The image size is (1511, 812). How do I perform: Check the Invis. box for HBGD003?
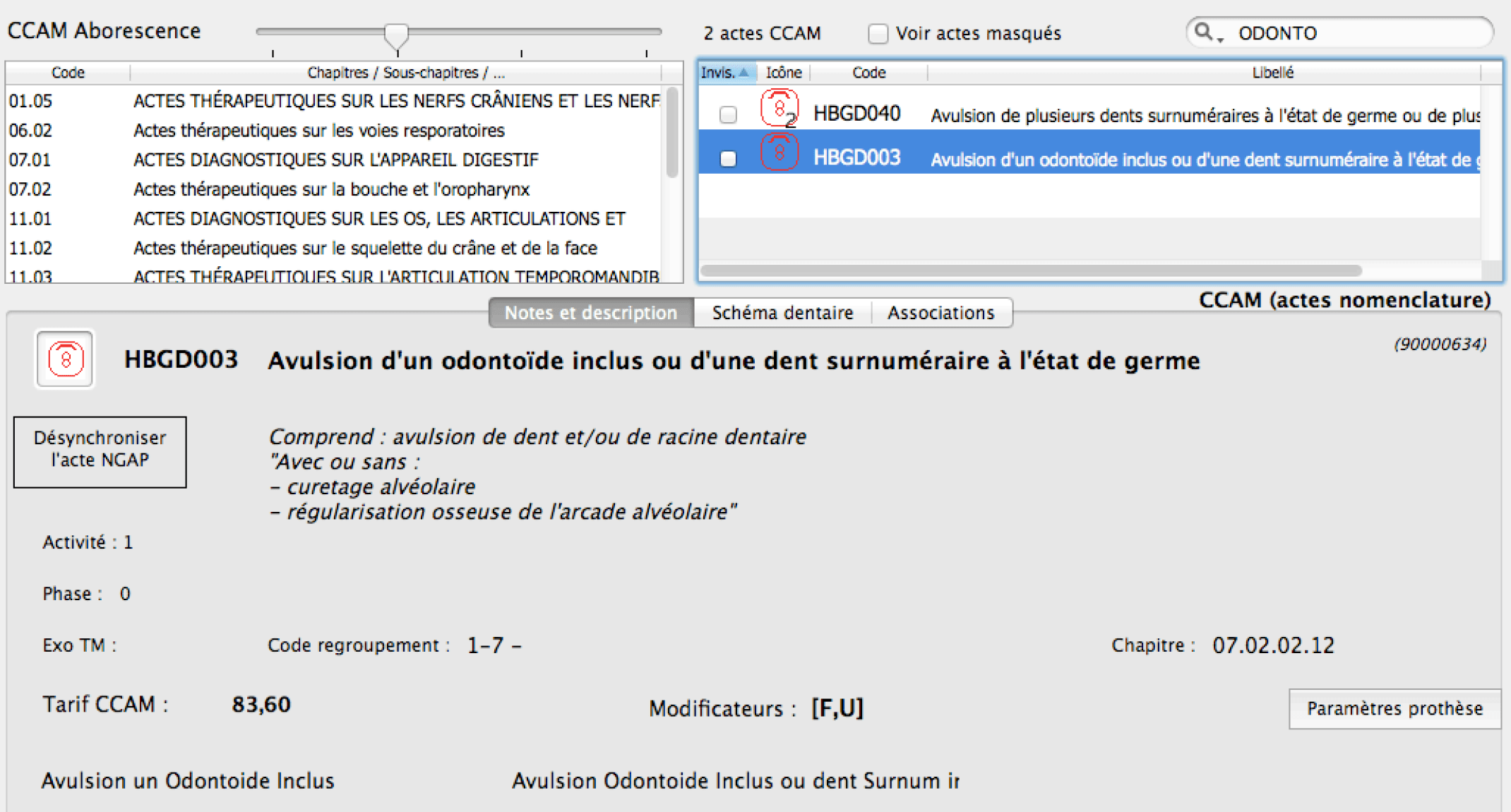(728, 159)
